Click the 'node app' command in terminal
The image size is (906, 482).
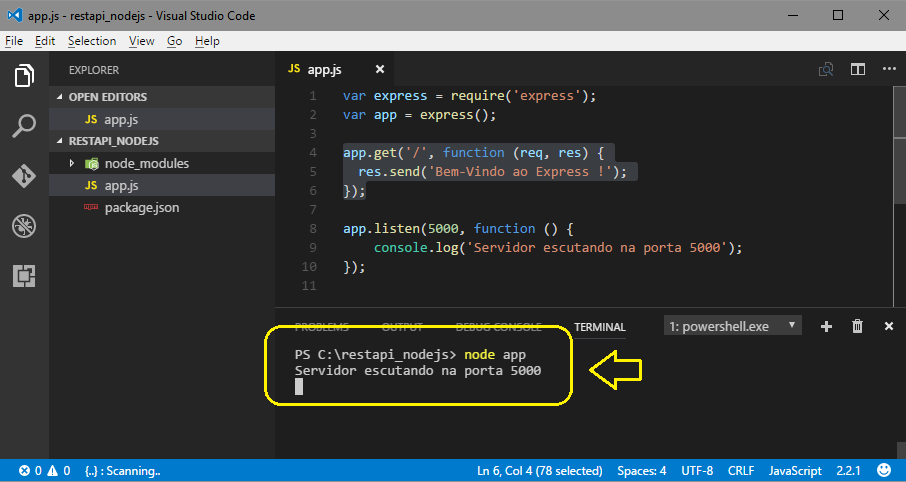coord(495,354)
